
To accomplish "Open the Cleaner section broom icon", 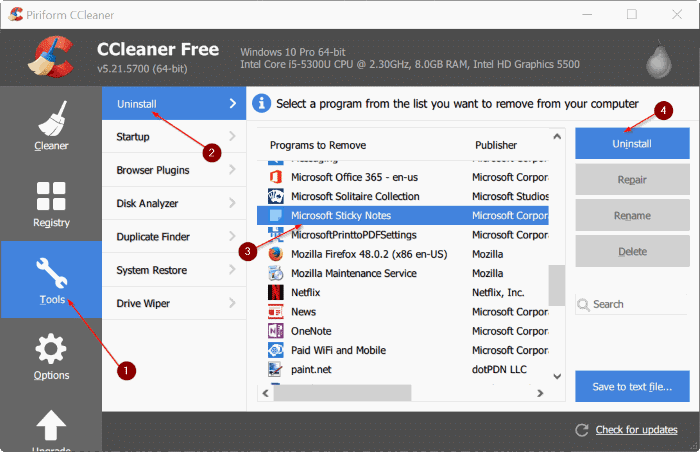I will click(52, 118).
